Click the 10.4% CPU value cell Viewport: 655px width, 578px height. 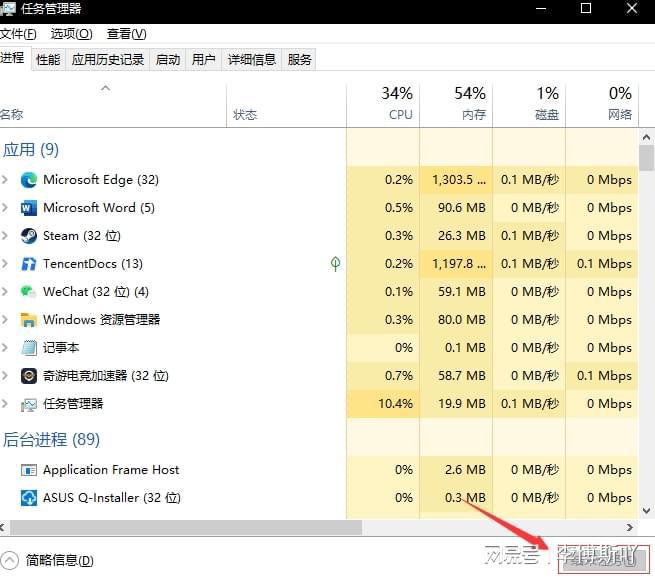pyautogui.click(x=383, y=404)
